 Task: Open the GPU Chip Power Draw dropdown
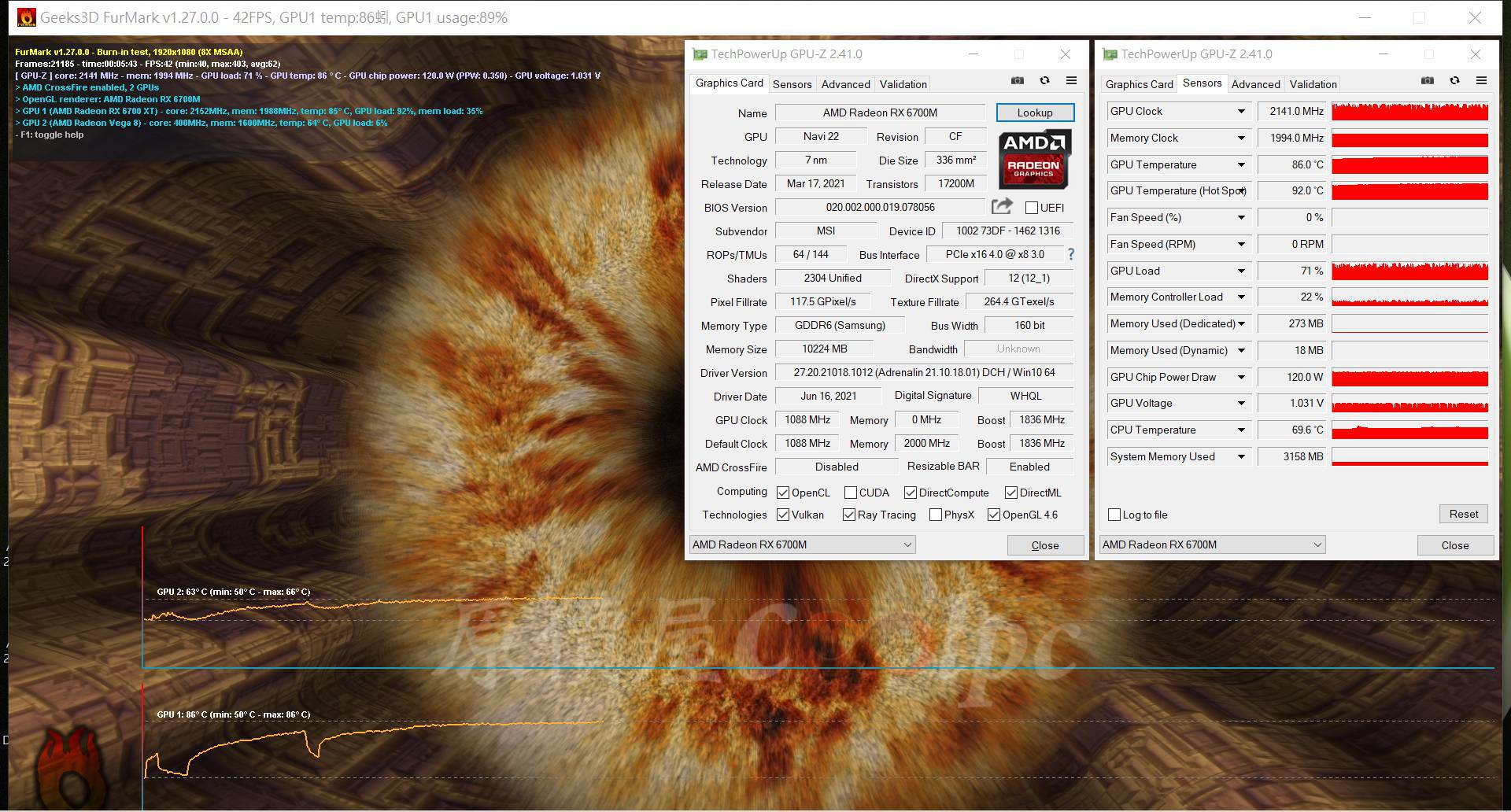[1241, 378]
